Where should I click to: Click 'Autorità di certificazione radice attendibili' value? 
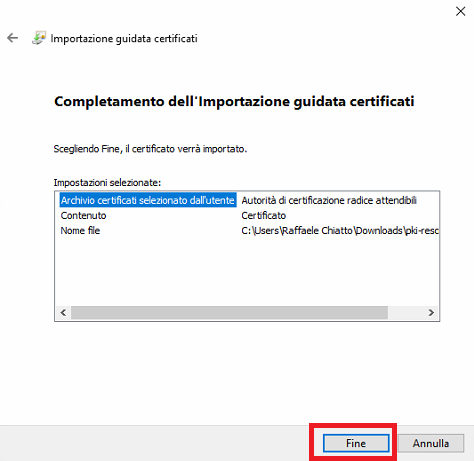(329, 200)
